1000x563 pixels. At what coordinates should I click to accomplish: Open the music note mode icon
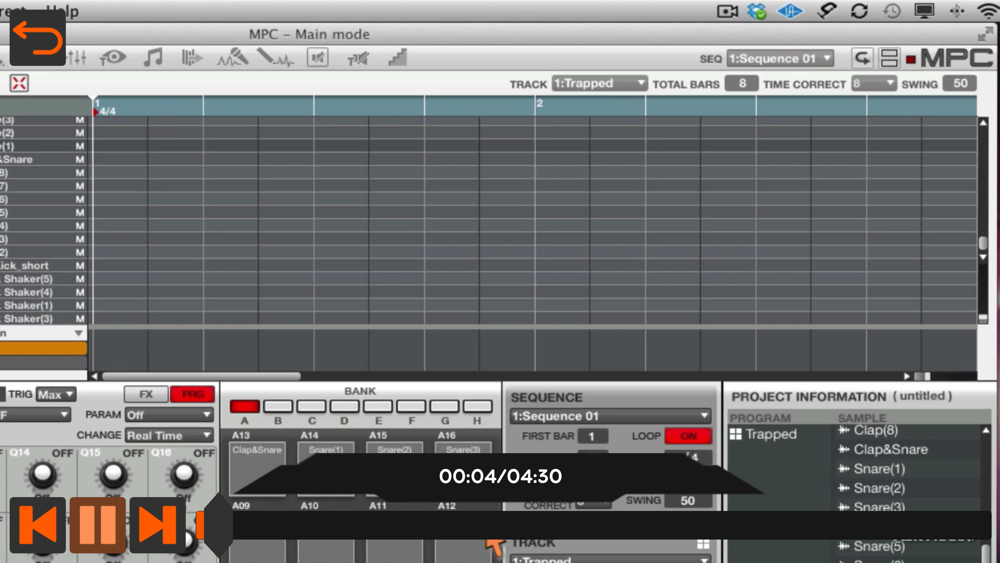pyautogui.click(x=152, y=57)
